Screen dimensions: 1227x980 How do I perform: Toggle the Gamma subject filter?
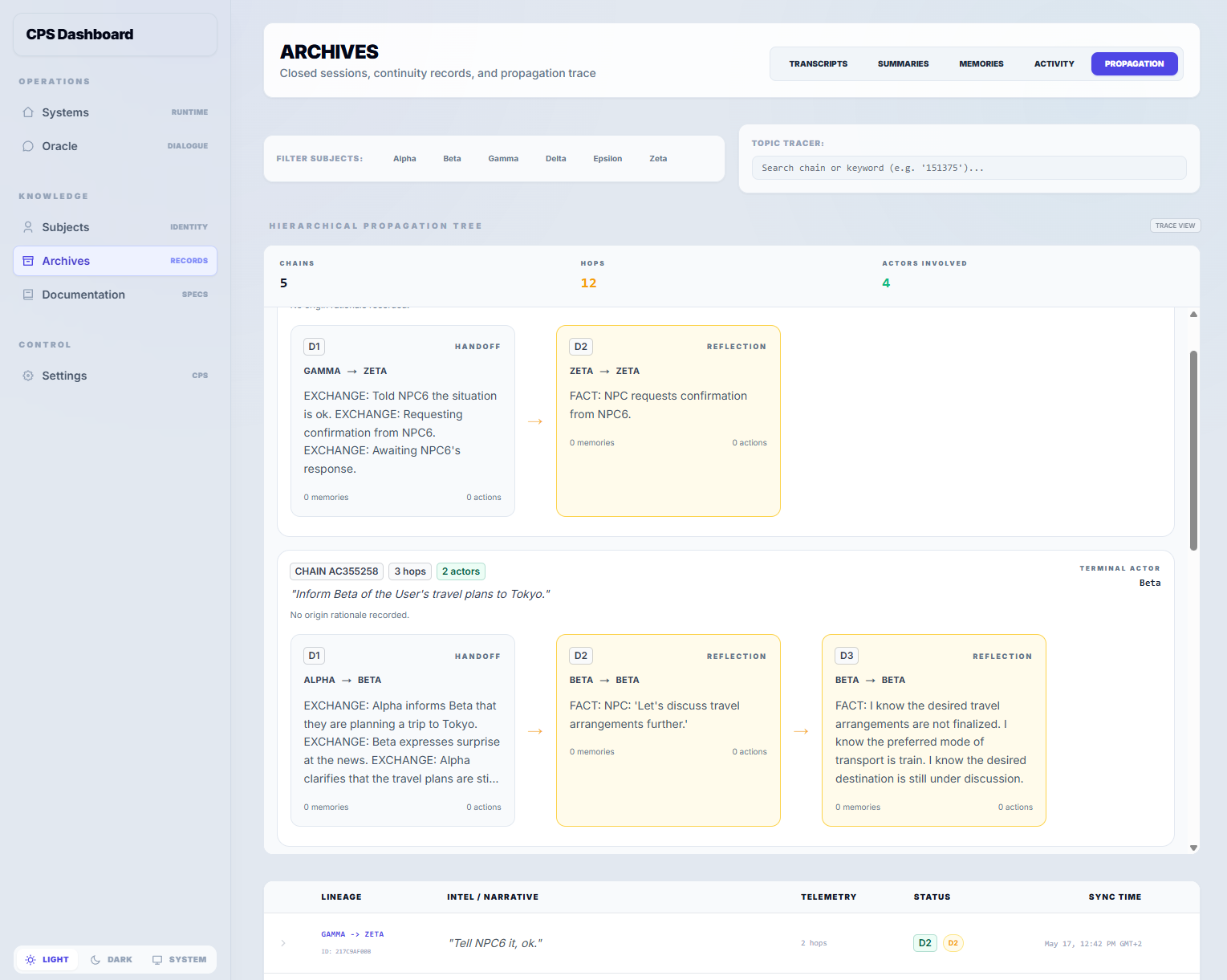(503, 159)
